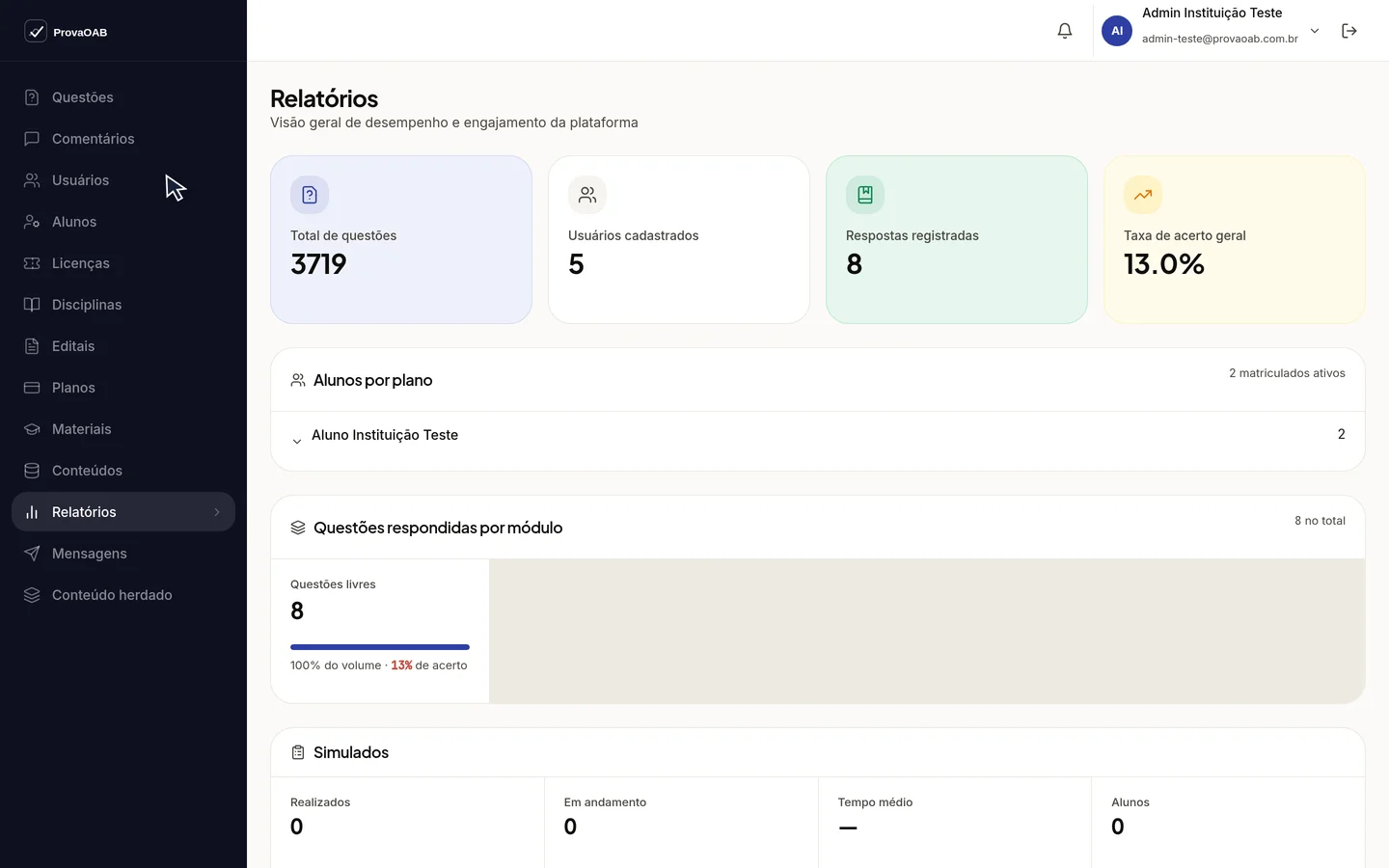Screen dimensions: 1389x868
Task: Click the ProvaOAB brand name
Action: (80, 33)
